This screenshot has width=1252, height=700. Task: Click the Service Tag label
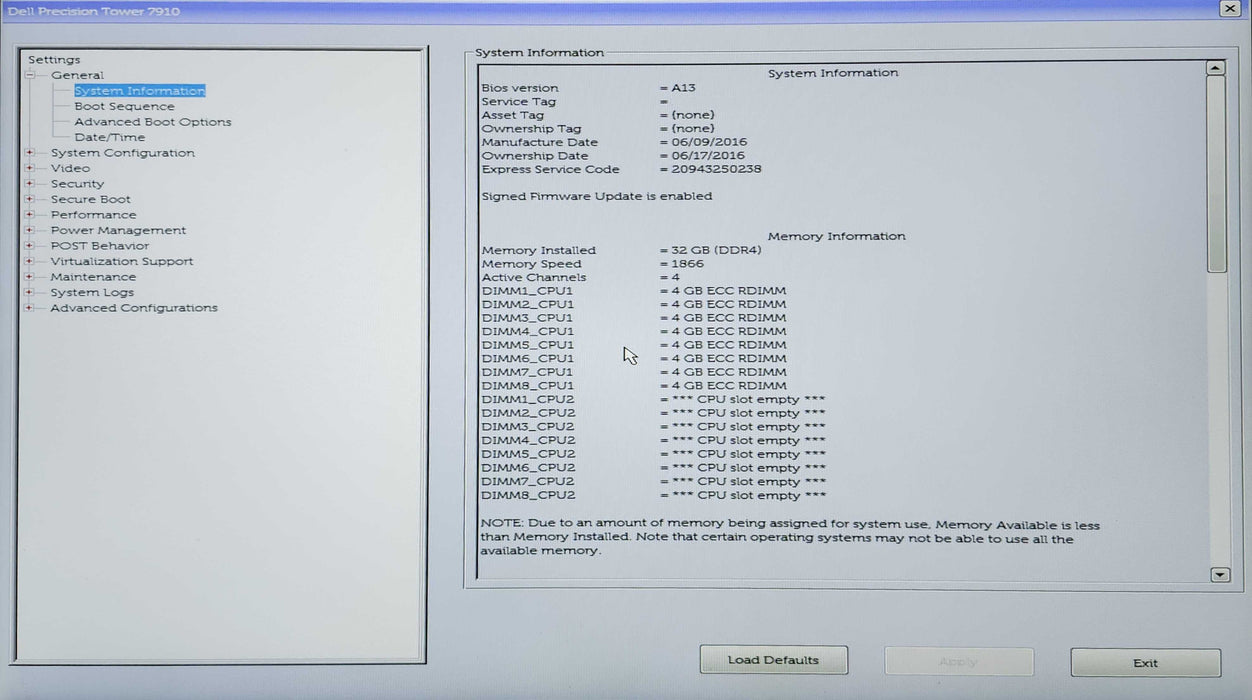pyautogui.click(x=518, y=102)
